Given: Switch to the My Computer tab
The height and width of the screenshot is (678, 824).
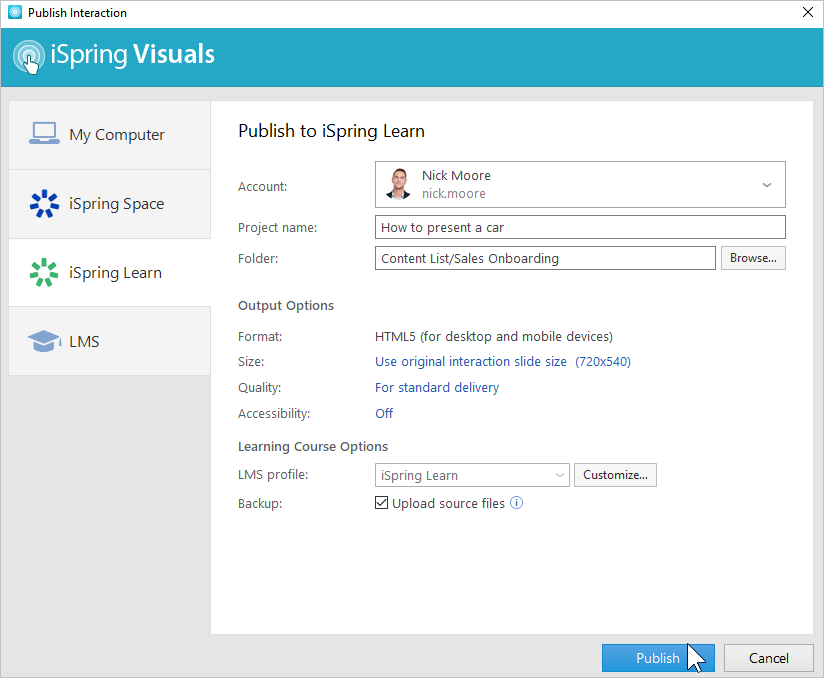Looking at the screenshot, I should coord(116,135).
